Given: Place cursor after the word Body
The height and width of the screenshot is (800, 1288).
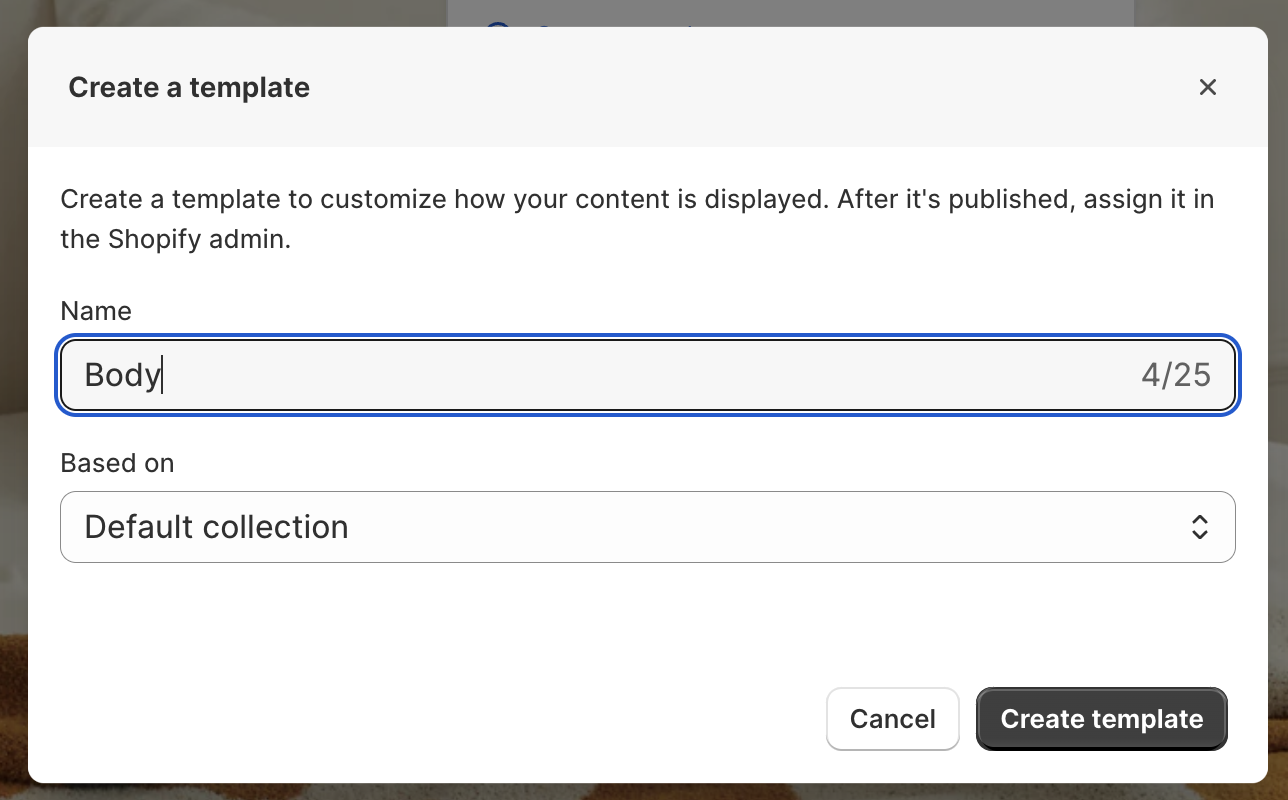Looking at the screenshot, I should [x=162, y=375].
